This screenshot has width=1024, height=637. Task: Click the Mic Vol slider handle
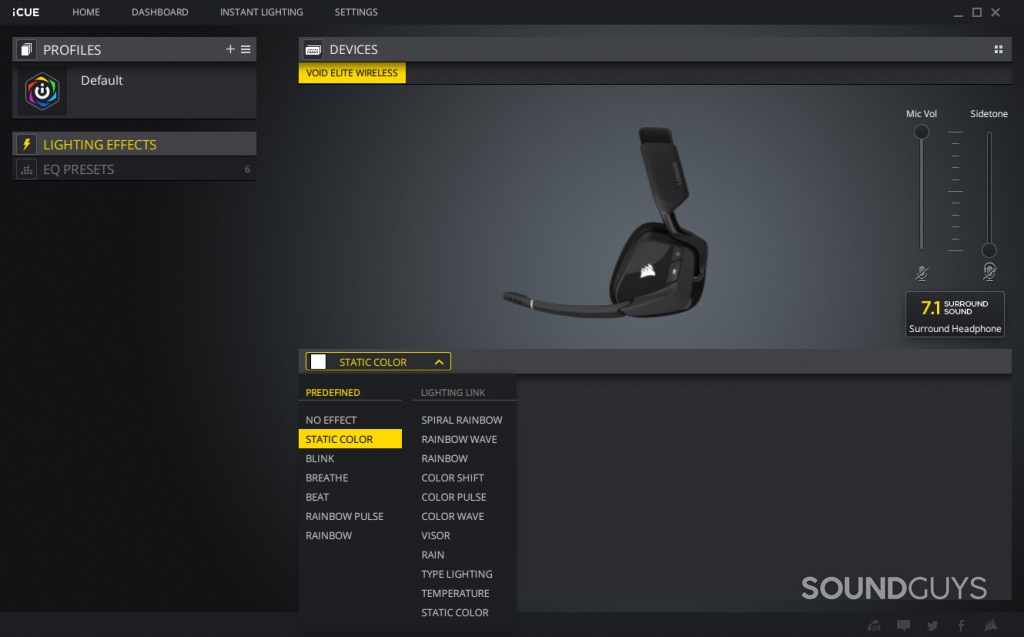(x=921, y=132)
